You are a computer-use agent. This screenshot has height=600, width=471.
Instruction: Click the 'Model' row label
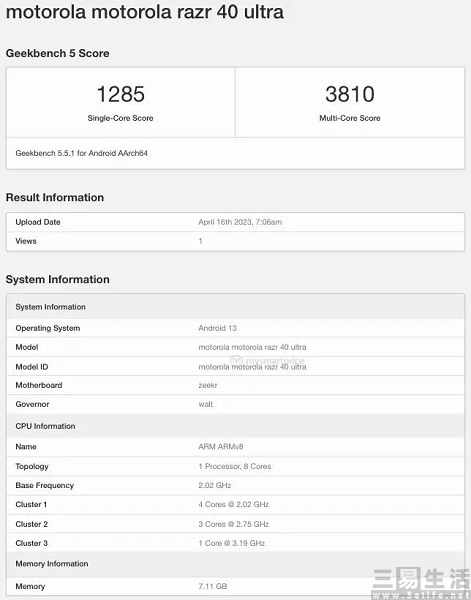pos(27,347)
